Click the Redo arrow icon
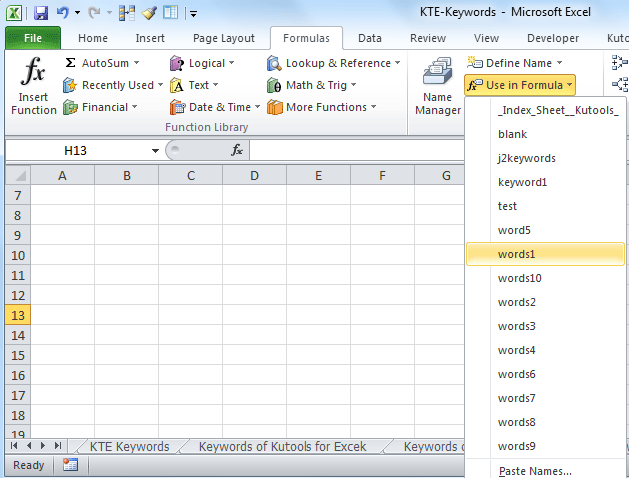 (x=94, y=12)
